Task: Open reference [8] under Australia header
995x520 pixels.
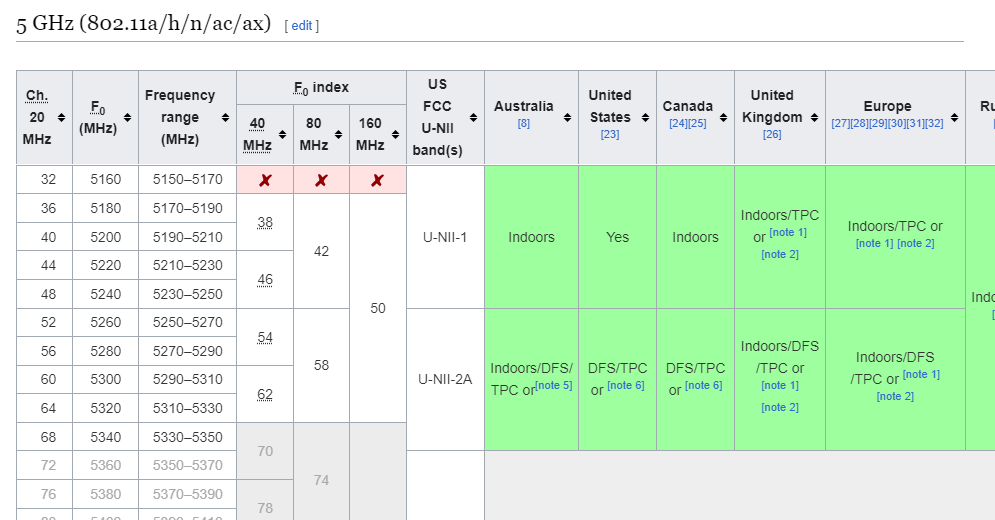Action: click(x=523, y=123)
